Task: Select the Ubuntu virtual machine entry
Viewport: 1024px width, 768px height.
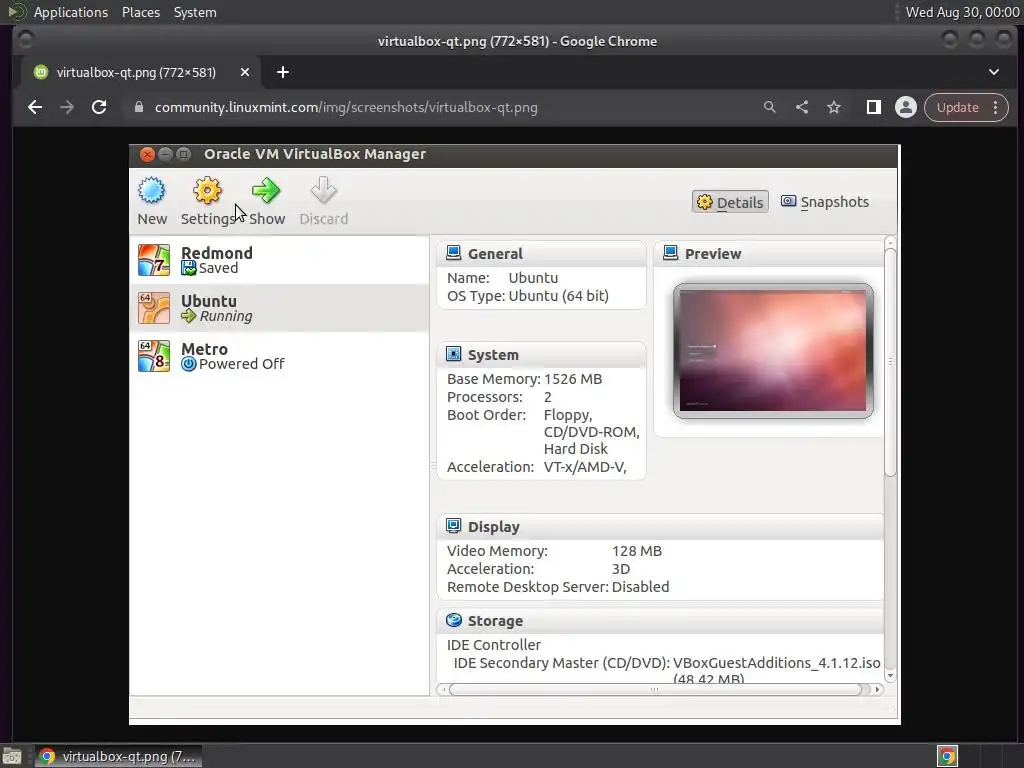Action: click(280, 308)
